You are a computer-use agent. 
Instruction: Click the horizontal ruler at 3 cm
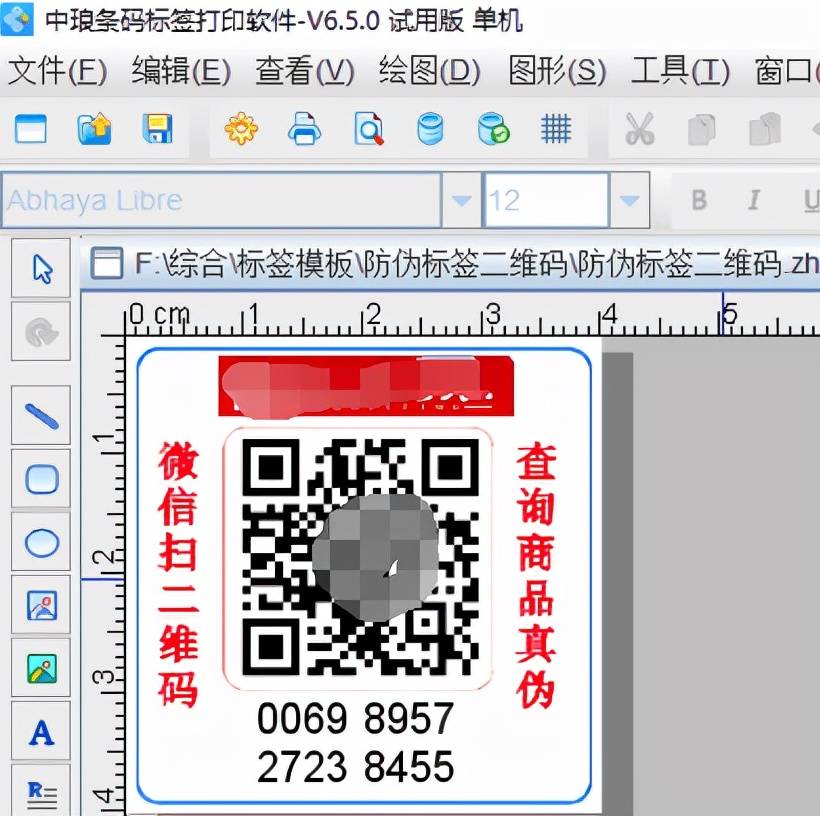[x=492, y=314]
